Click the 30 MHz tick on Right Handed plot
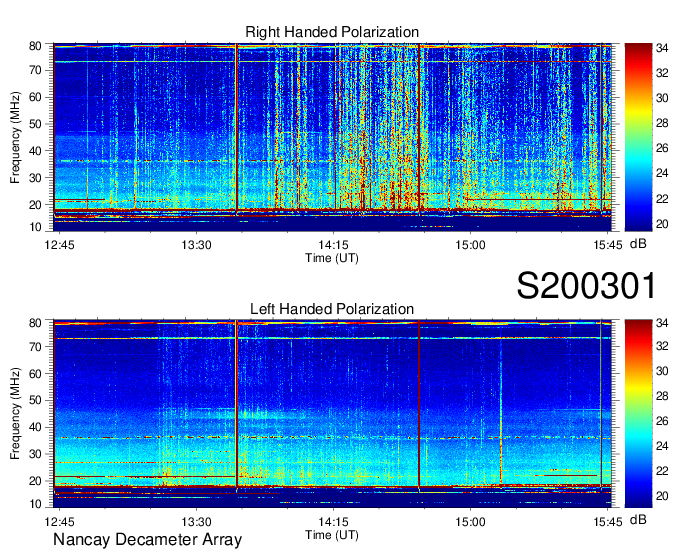The image size is (680, 552). [35, 178]
